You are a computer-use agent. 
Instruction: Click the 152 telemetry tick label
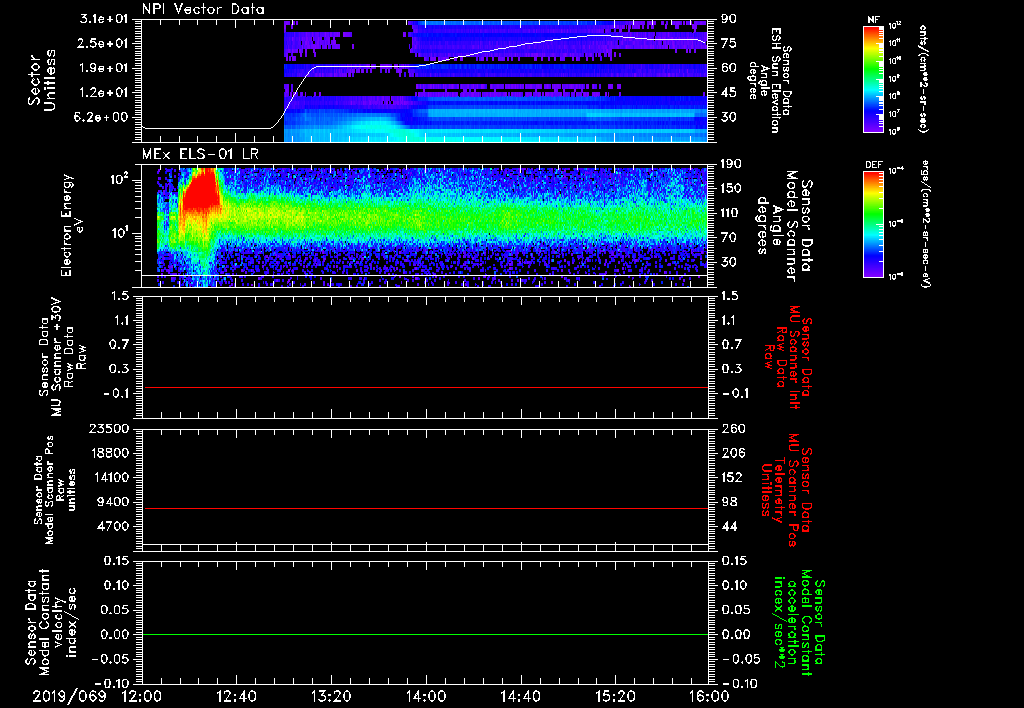tap(731, 477)
